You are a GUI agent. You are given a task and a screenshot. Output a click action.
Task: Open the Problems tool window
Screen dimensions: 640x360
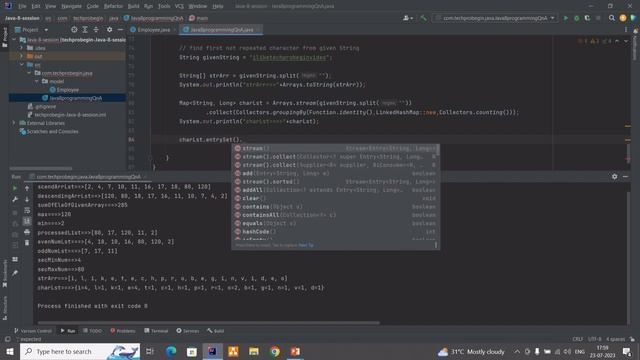[x=123, y=331]
